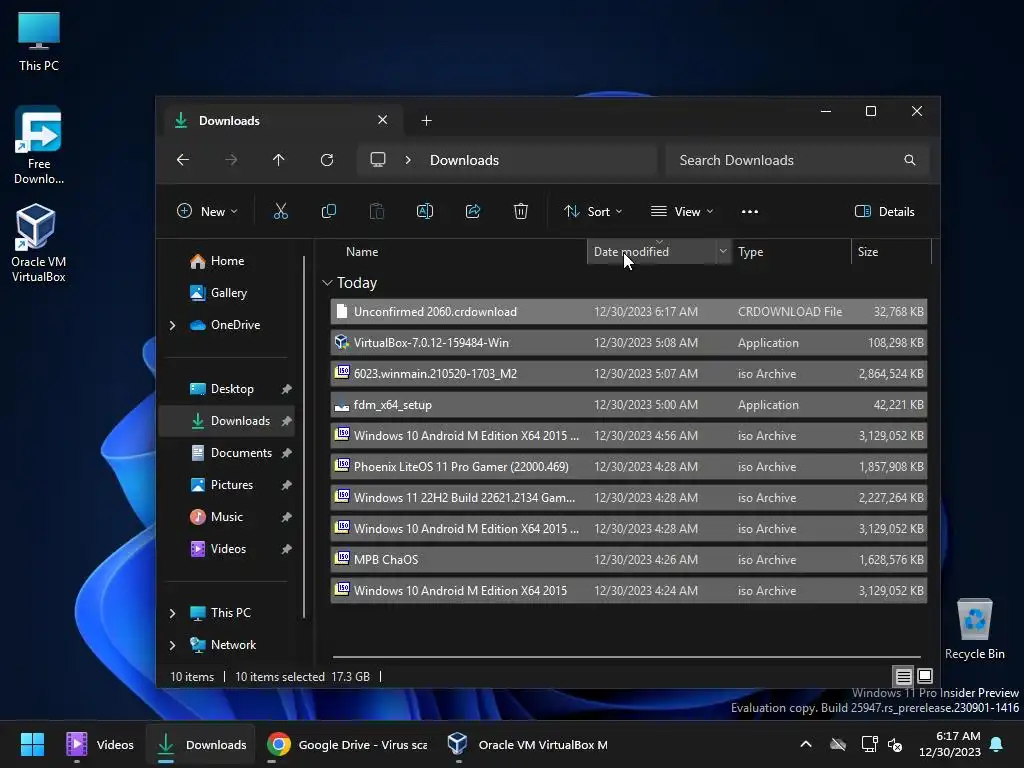Screen dimensions: 1024x768
Task: Switch to large thumbnails view icon
Action: coord(925,676)
